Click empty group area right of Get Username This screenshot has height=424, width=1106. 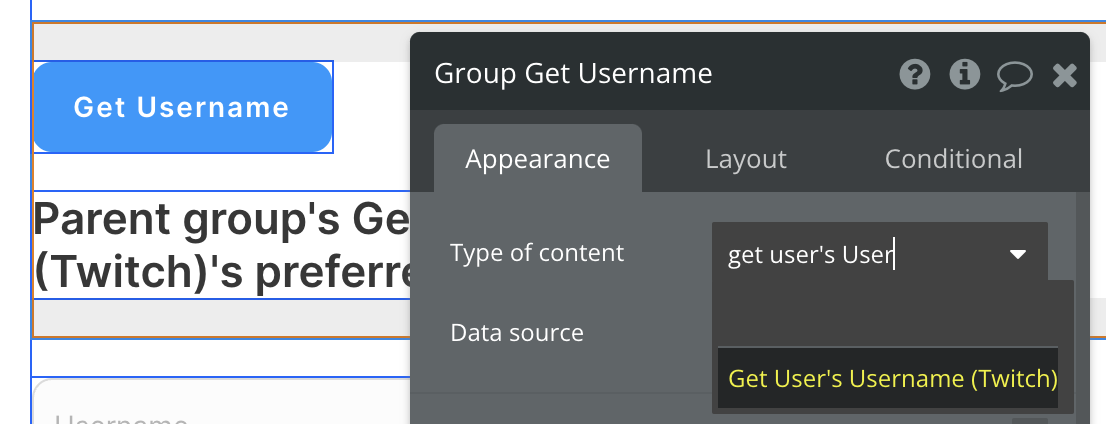370,107
